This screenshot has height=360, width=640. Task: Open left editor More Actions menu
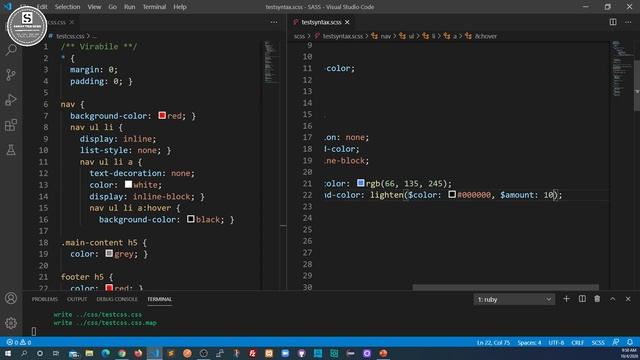tap(274, 22)
